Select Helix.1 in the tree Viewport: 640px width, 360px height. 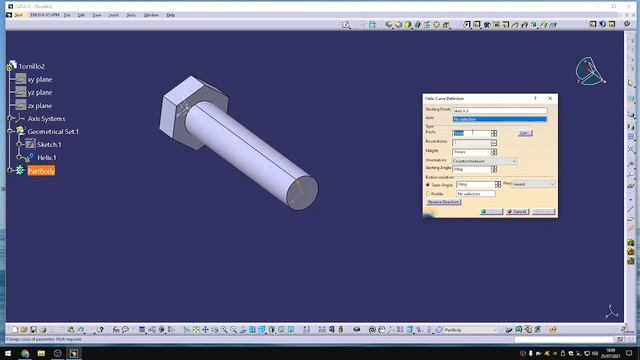coord(47,158)
